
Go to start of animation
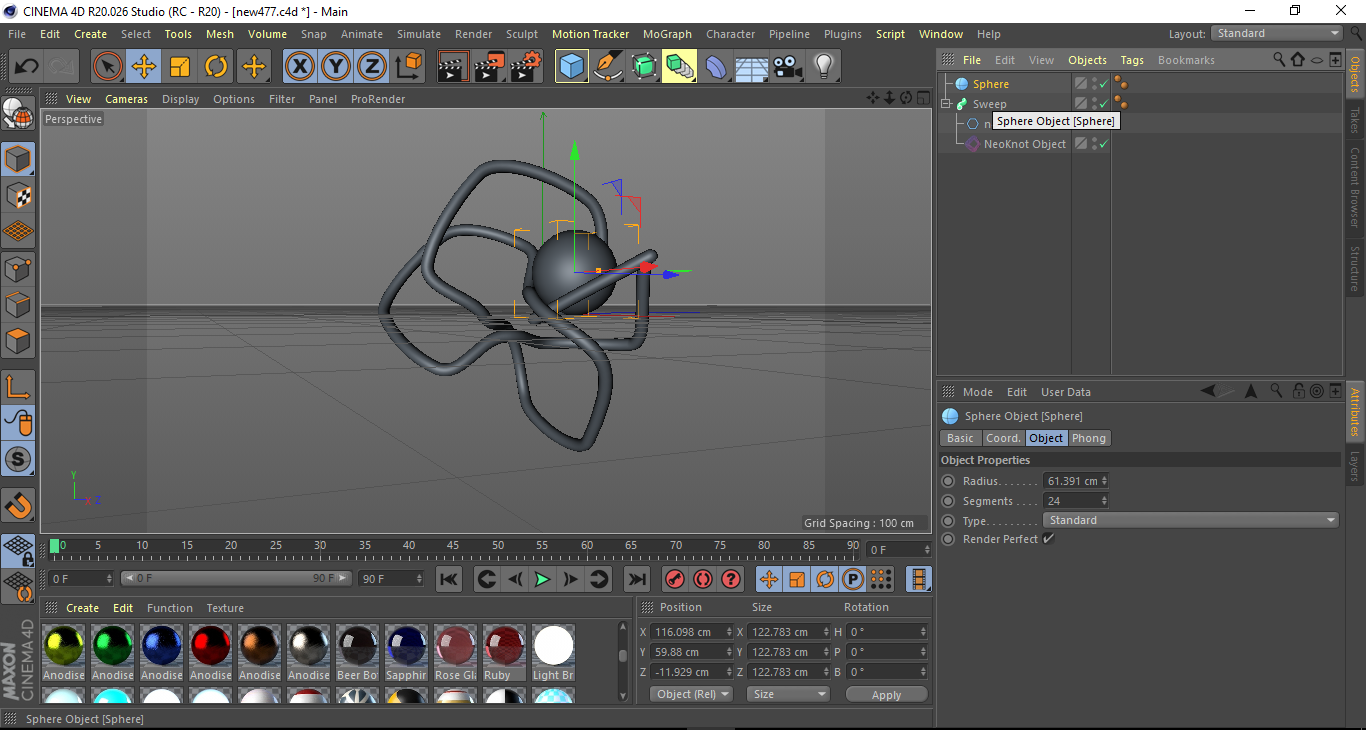click(x=449, y=579)
